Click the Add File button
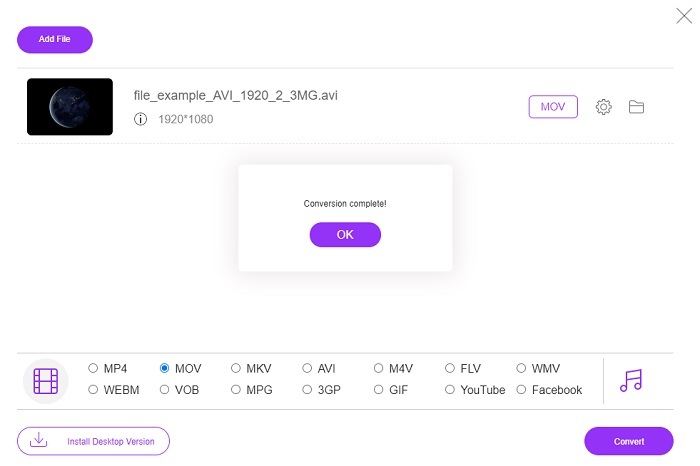Viewport: 700px width, 466px height. pos(55,40)
